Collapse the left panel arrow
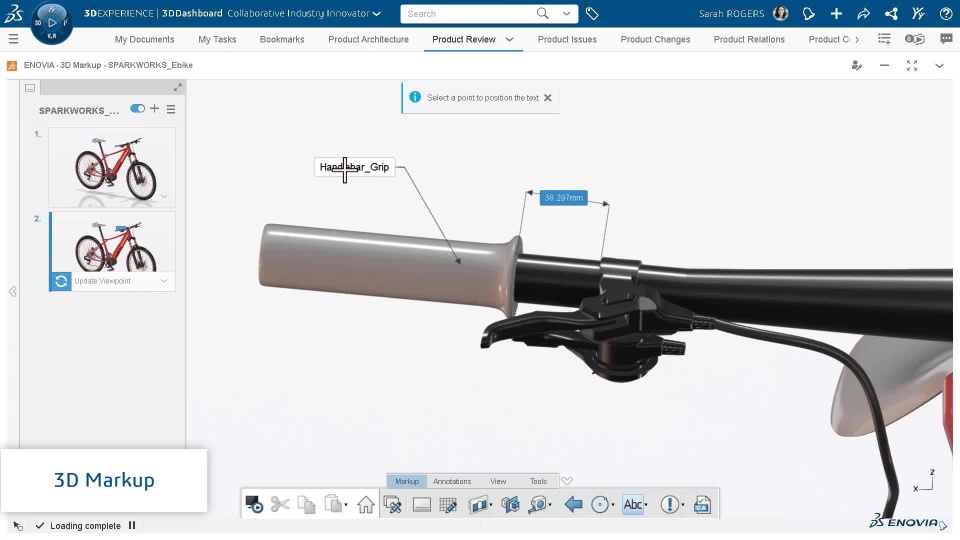This screenshot has width=960, height=540. coord(12,291)
